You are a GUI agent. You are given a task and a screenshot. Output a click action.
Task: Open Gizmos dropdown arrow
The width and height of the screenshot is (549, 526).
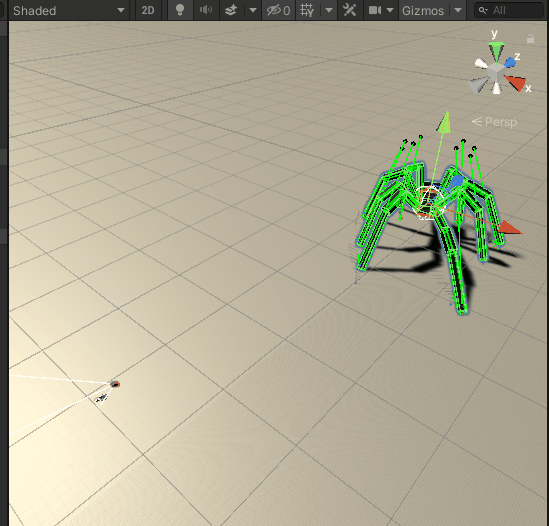tap(458, 11)
